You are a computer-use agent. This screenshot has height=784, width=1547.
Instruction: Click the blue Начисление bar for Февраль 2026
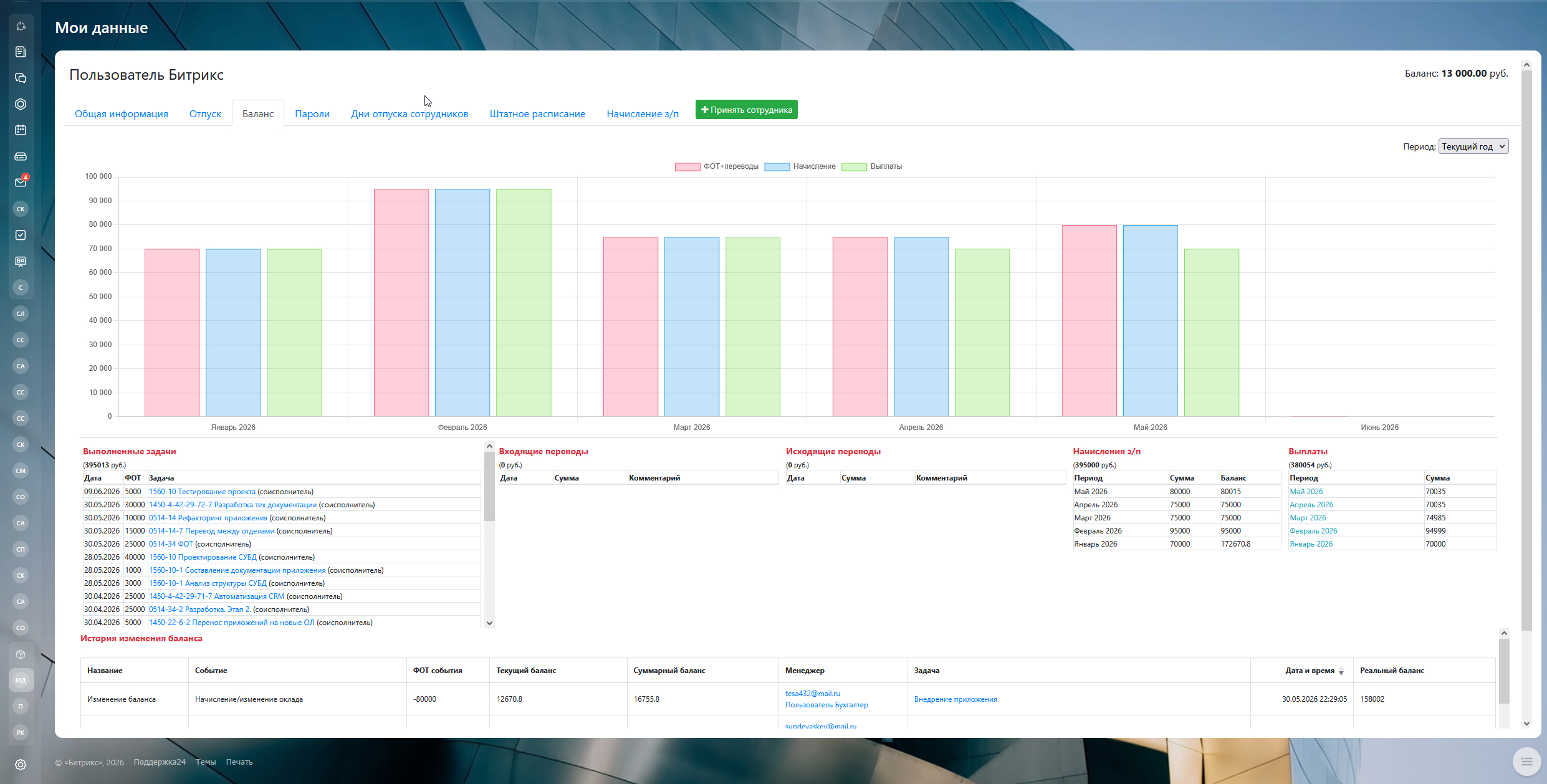(462, 303)
